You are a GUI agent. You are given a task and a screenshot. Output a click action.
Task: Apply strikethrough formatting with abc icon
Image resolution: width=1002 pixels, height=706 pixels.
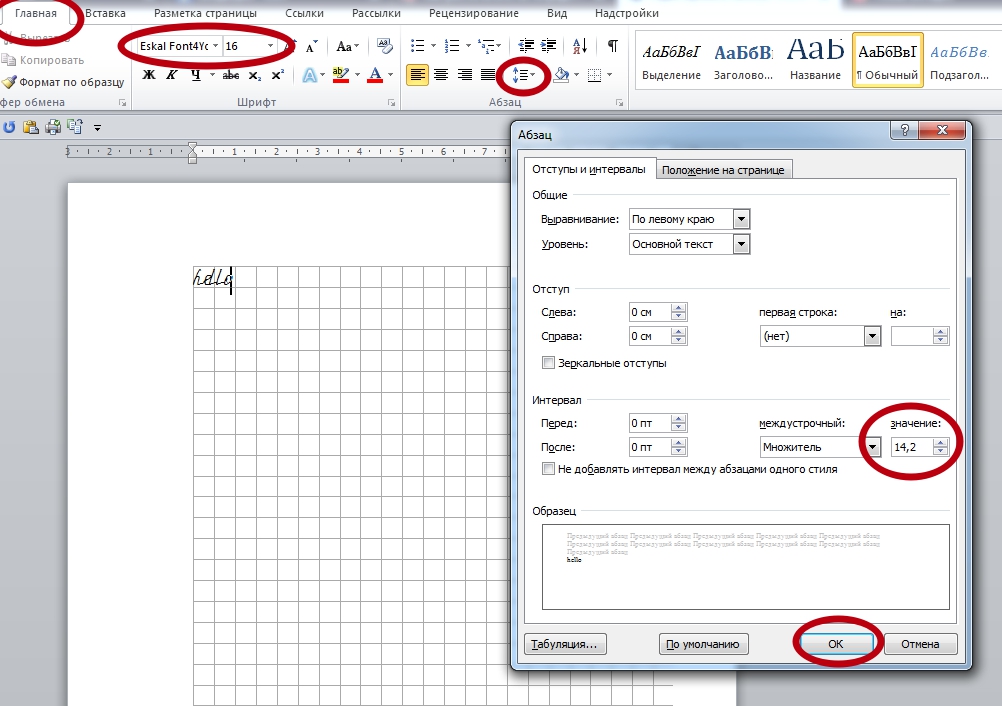pyautogui.click(x=230, y=75)
